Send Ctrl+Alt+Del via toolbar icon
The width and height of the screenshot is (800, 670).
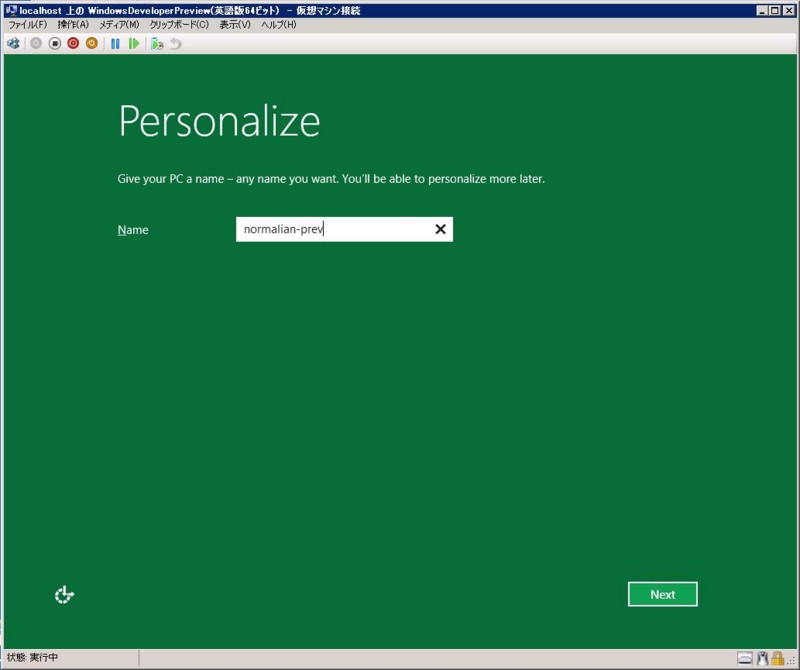click(14, 44)
